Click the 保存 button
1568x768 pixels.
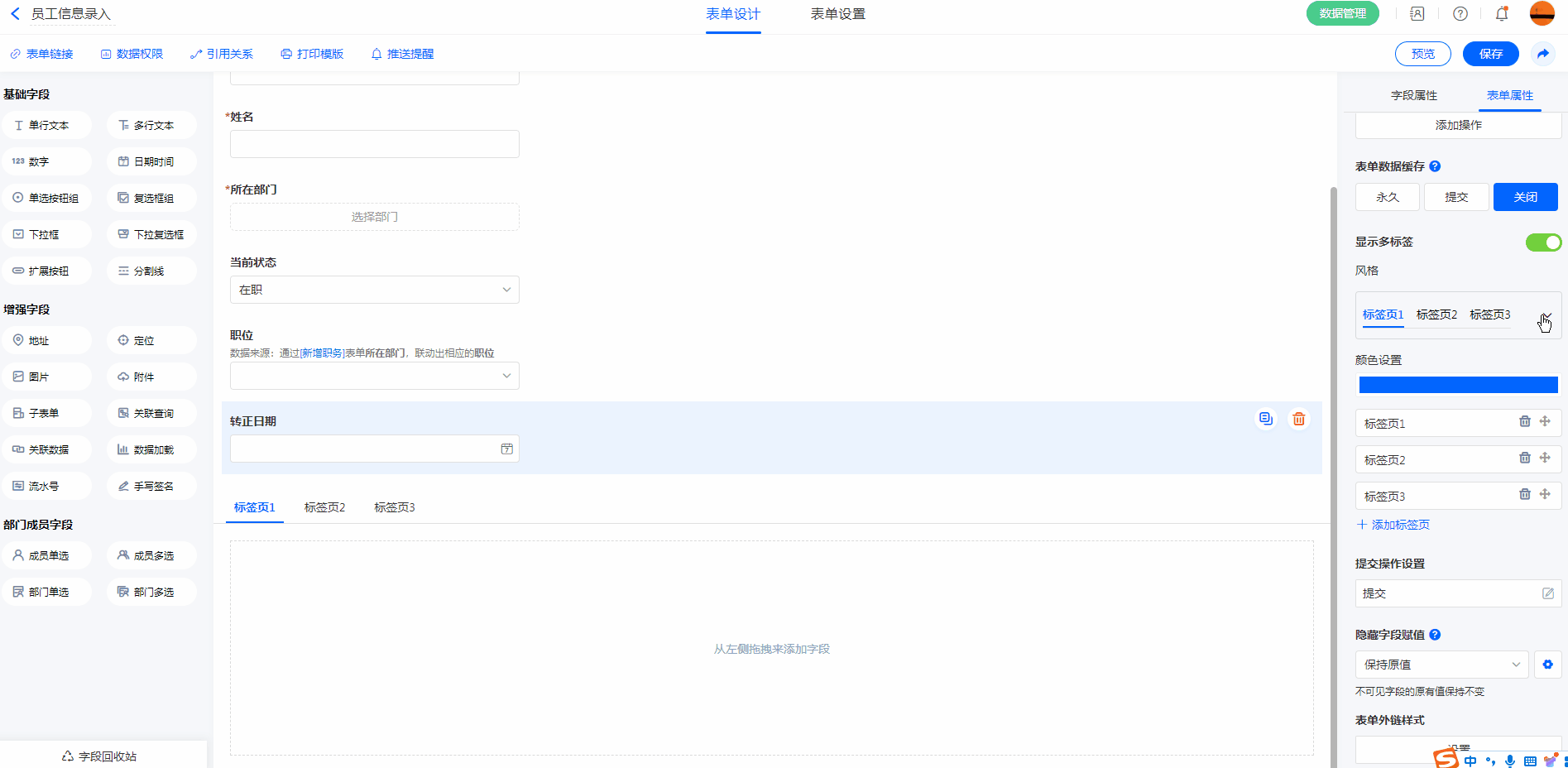(x=1490, y=54)
